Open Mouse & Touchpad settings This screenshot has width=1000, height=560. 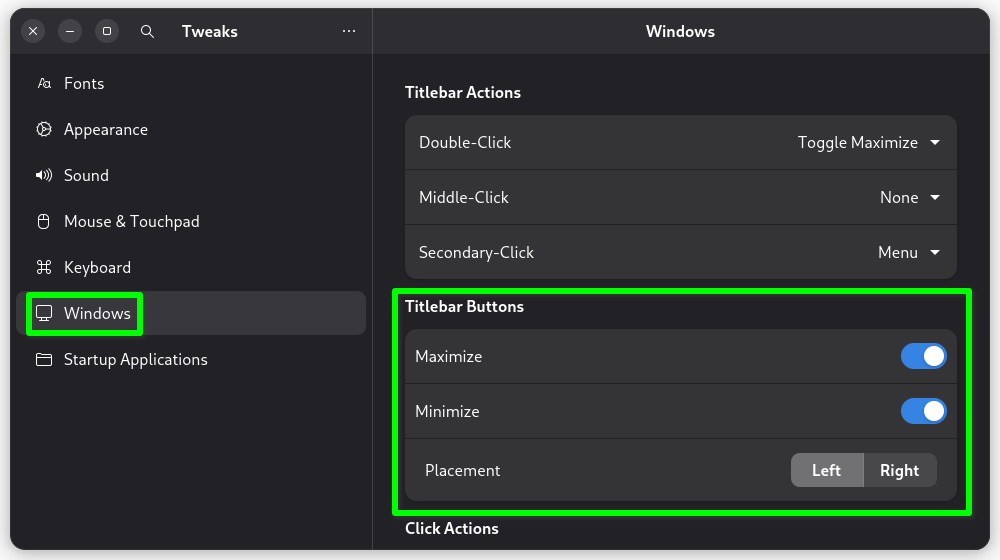point(131,222)
